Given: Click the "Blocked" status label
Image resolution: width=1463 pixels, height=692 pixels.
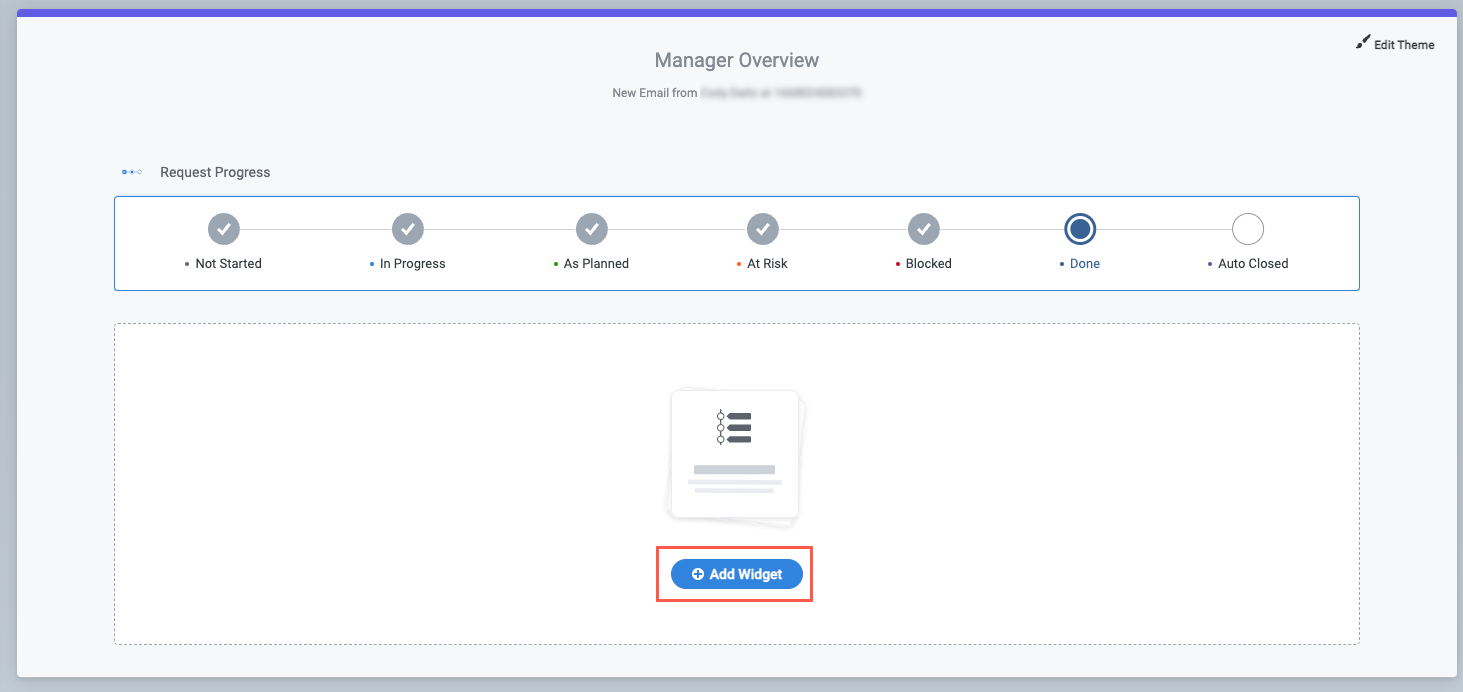Looking at the screenshot, I should (928, 263).
